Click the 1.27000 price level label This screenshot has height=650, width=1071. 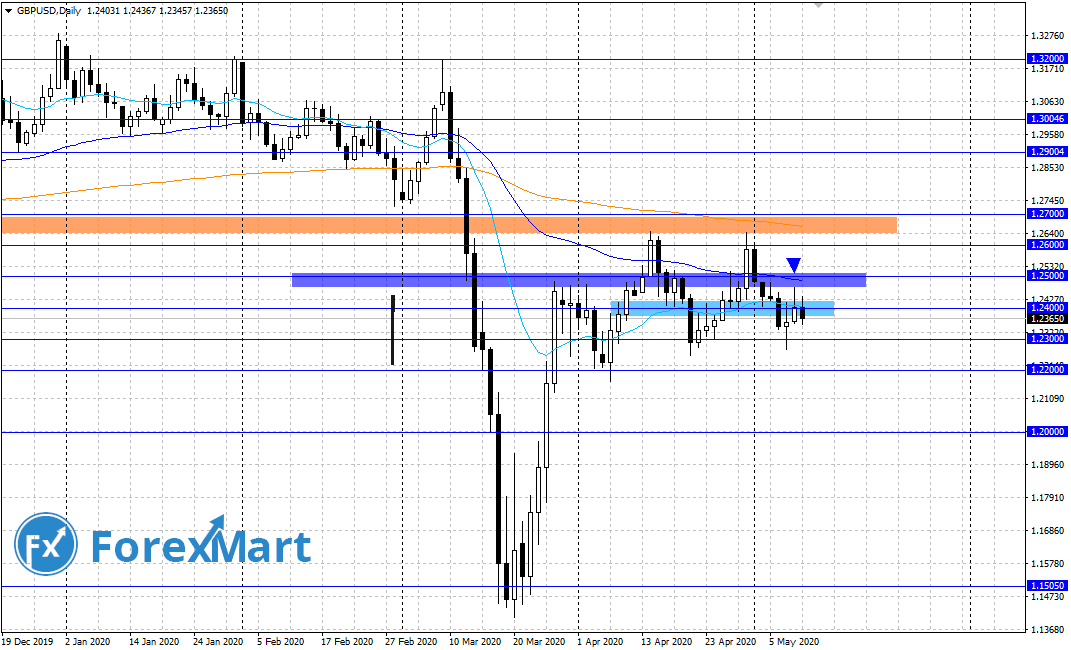1045,214
